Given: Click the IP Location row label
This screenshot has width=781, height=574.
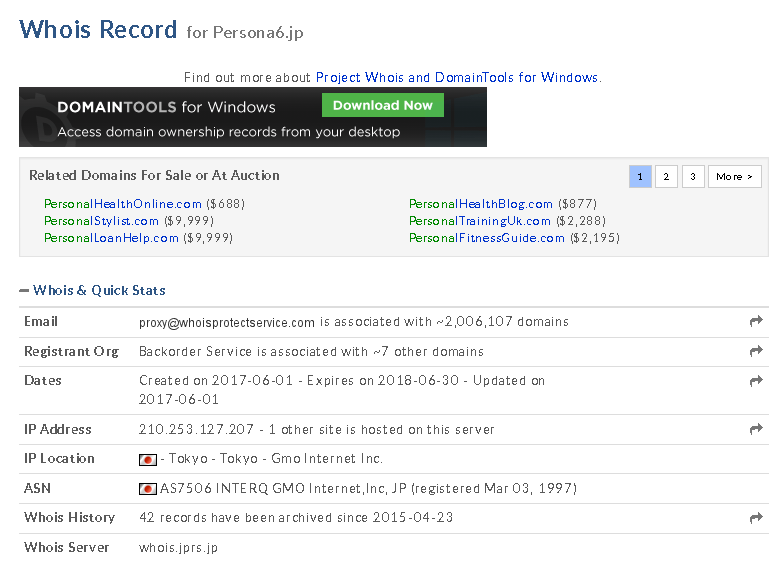Looking at the screenshot, I should pyautogui.click(x=59, y=458).
